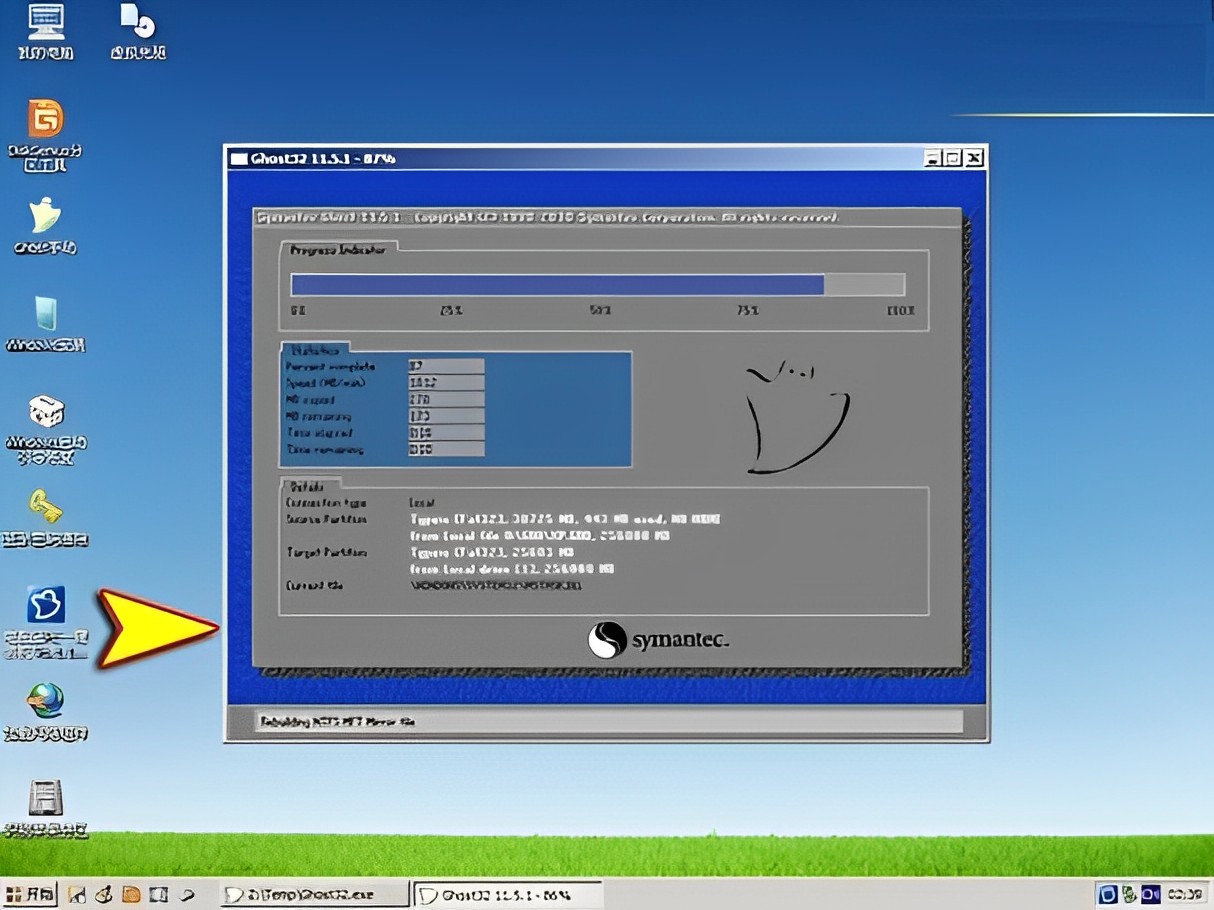Click the second quick launch taskbar icon

pyautogui.click(x=104, y=894)
